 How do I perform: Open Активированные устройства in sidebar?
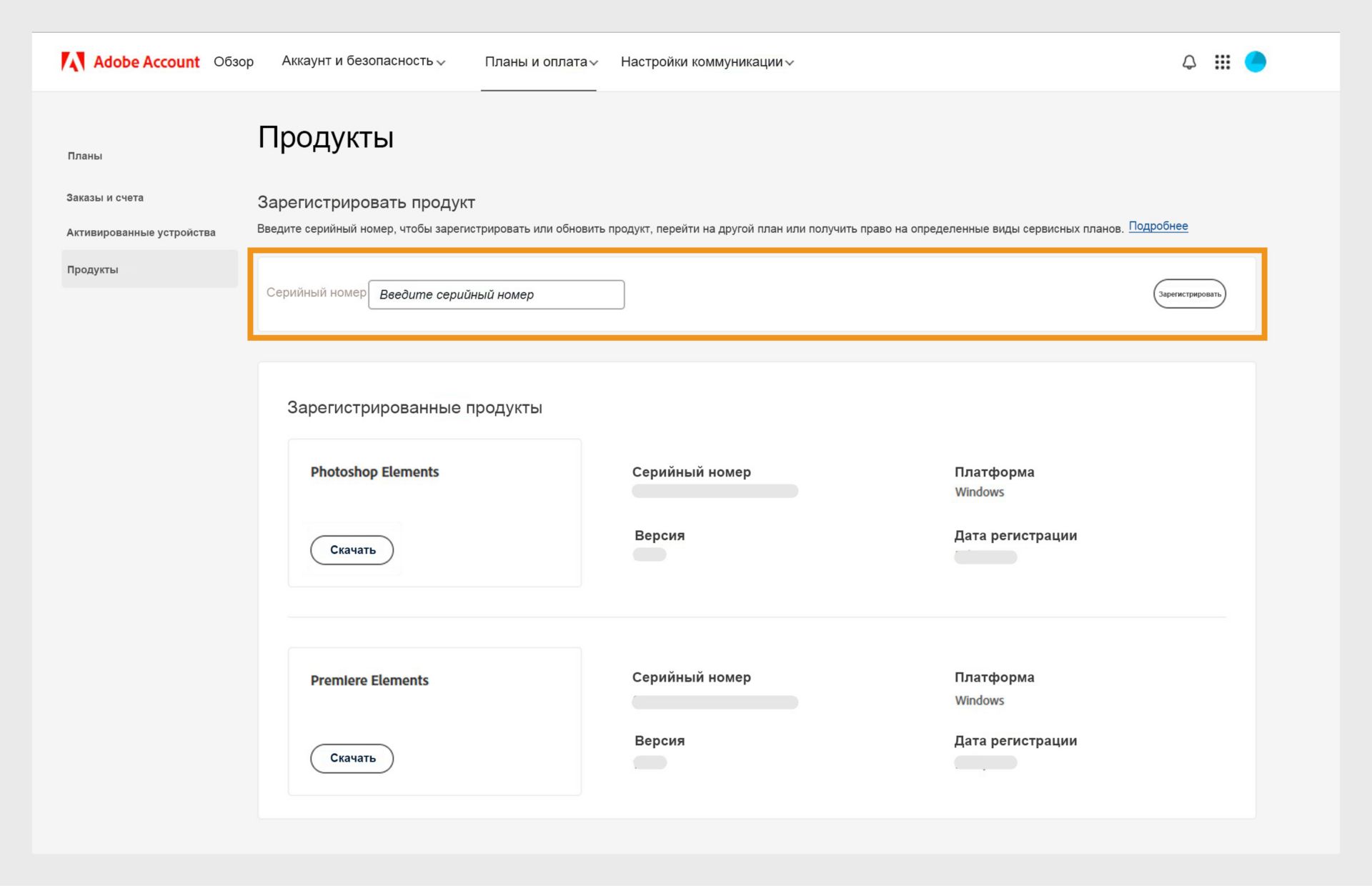pyautogui.click(x=141, y=233)
